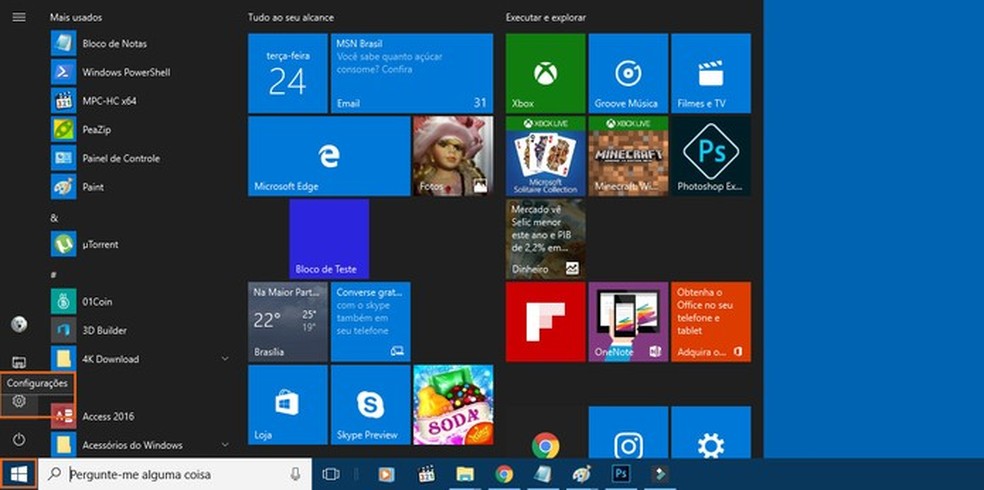This screenshot has width=984, height=490.
Task: Open Task View from the taskbar
Action: pyautogui.click(x=331, y=474)
